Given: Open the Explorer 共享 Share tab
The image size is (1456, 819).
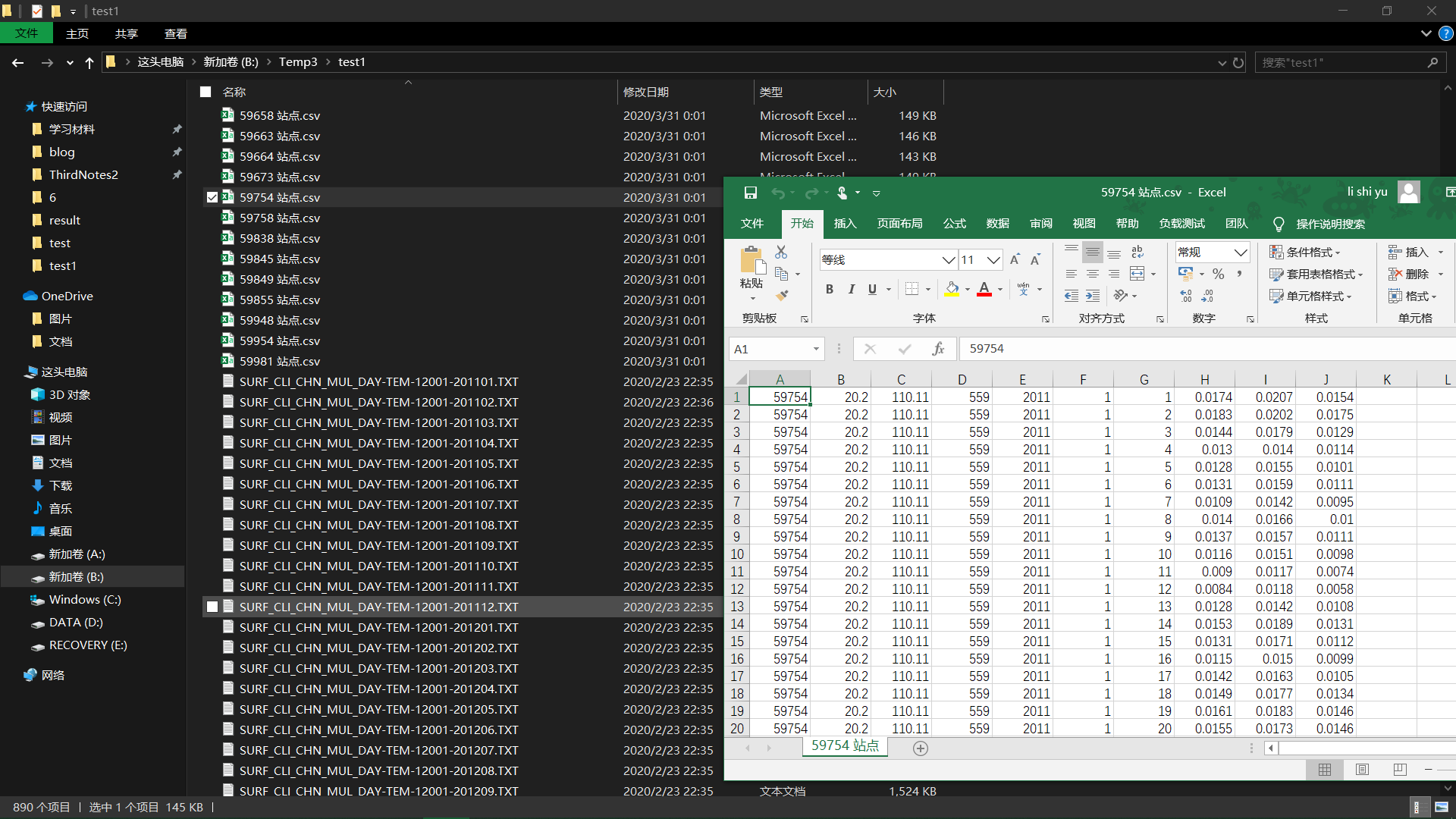Looking at the screenshot, I should (x=127, y=33).
